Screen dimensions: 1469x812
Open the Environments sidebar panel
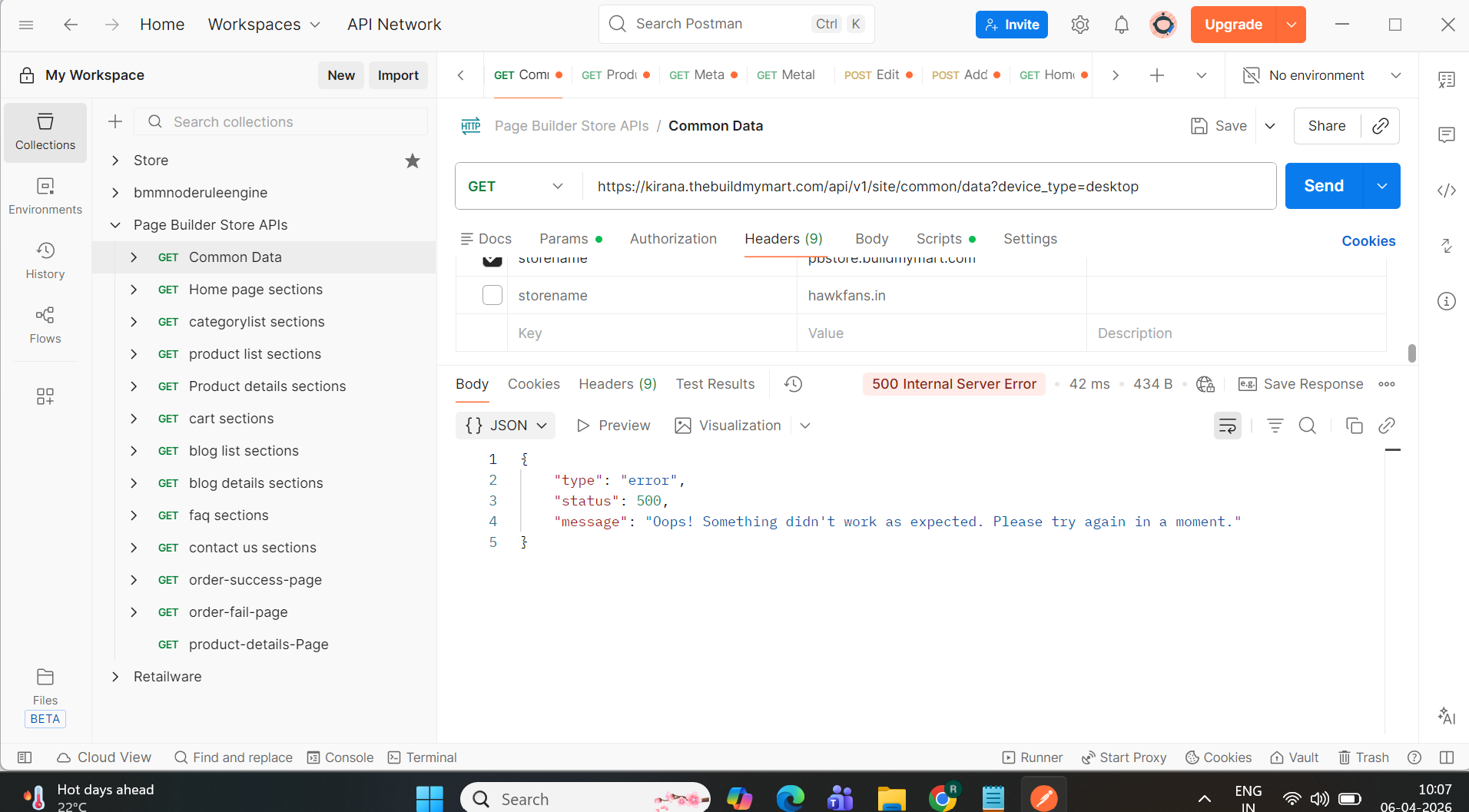coord(45,197)
